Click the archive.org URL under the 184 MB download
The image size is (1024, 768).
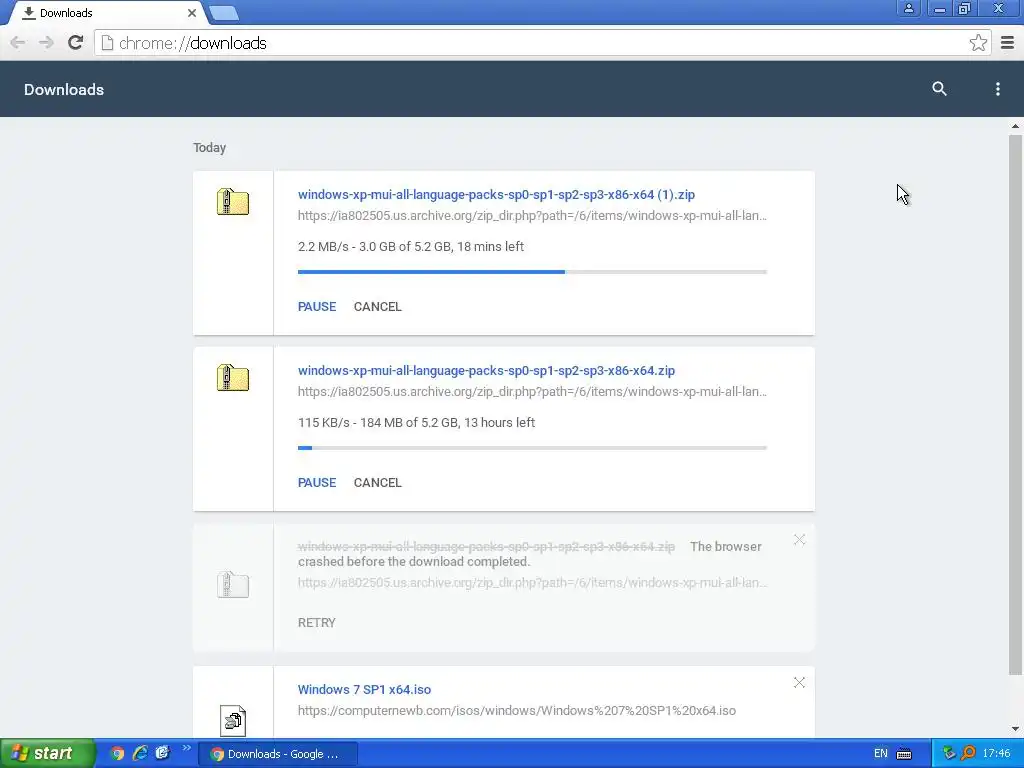pos(532,392)
